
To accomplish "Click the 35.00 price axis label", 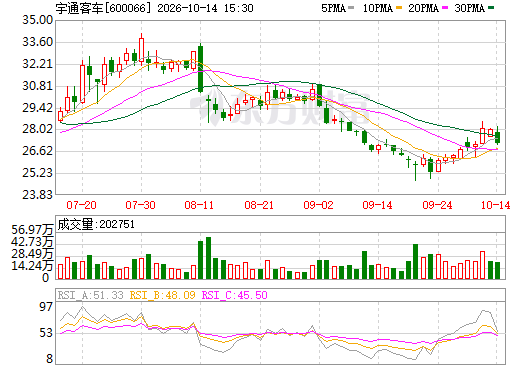I will click(x=37, y=20).
